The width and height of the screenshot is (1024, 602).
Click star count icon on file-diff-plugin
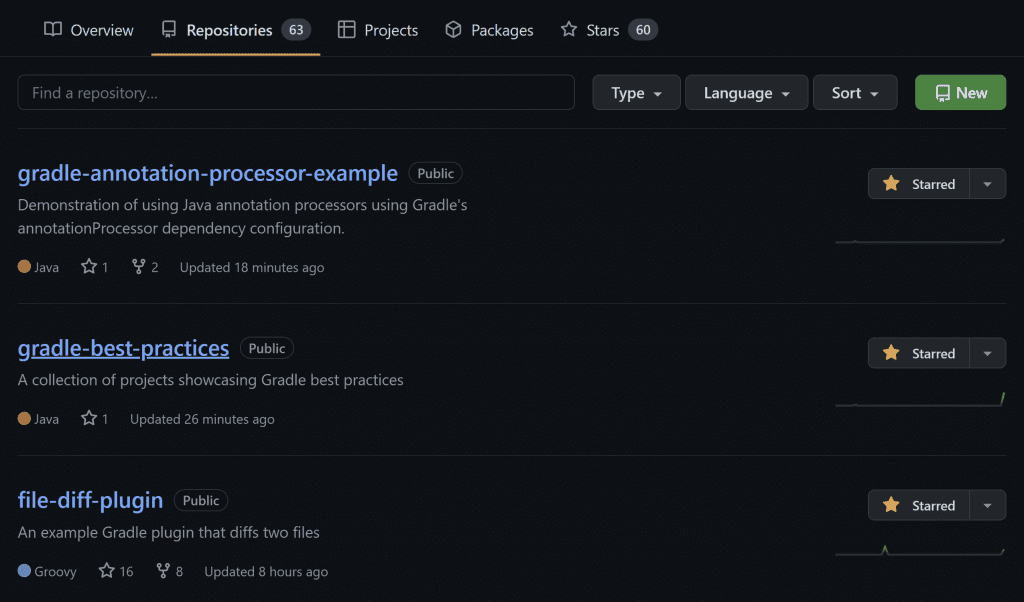tap(107, 571)
